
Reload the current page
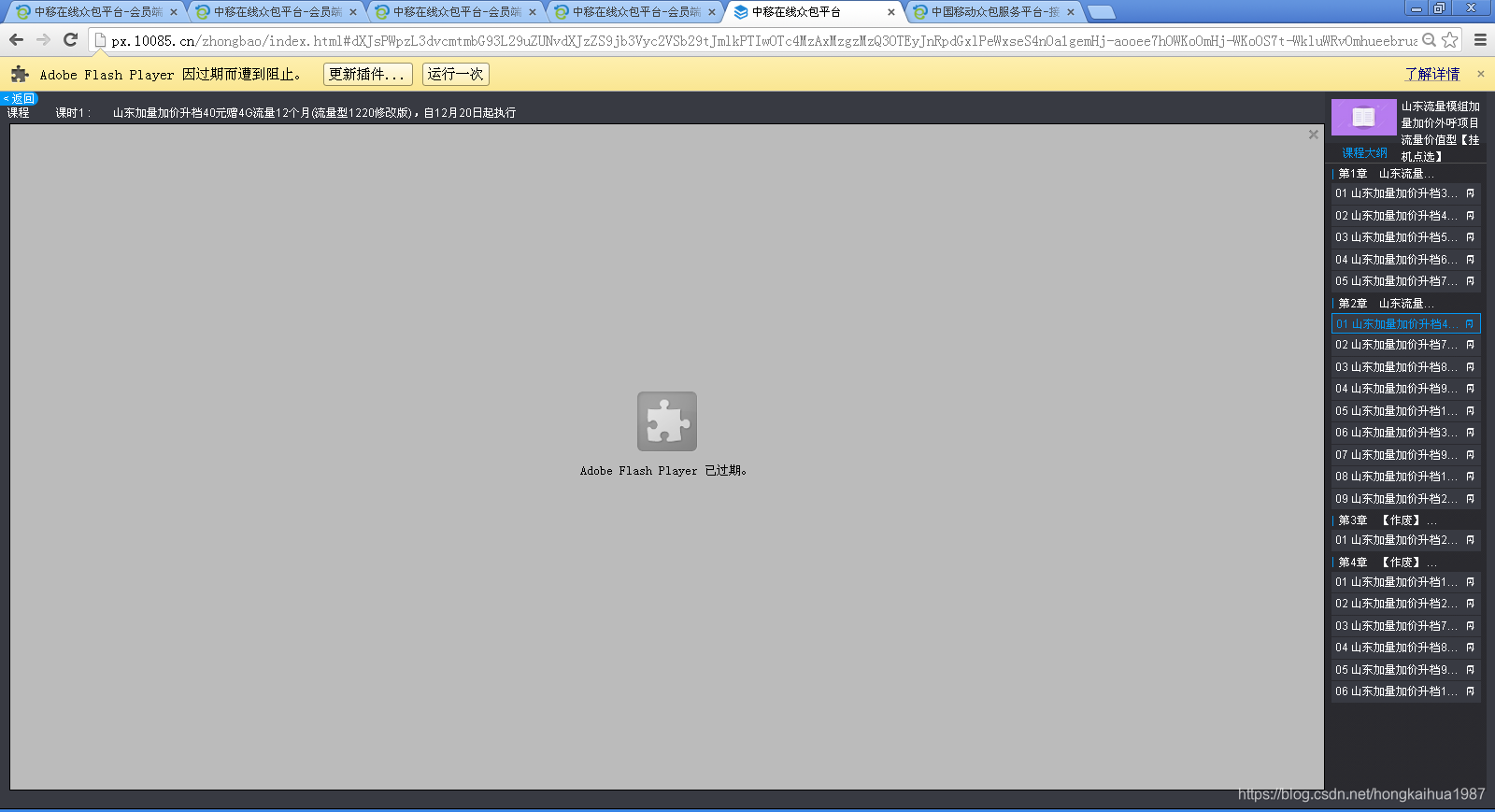point(70,40)
